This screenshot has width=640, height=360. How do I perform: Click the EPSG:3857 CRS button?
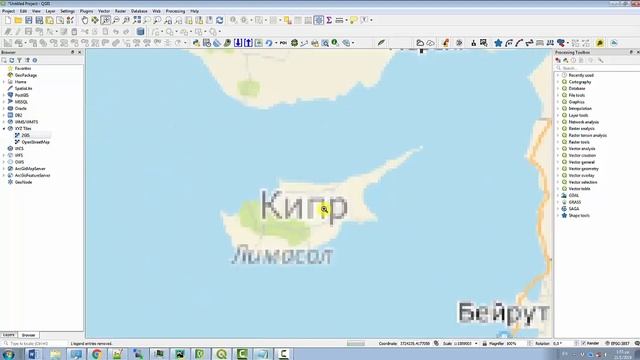click(618, 344)
